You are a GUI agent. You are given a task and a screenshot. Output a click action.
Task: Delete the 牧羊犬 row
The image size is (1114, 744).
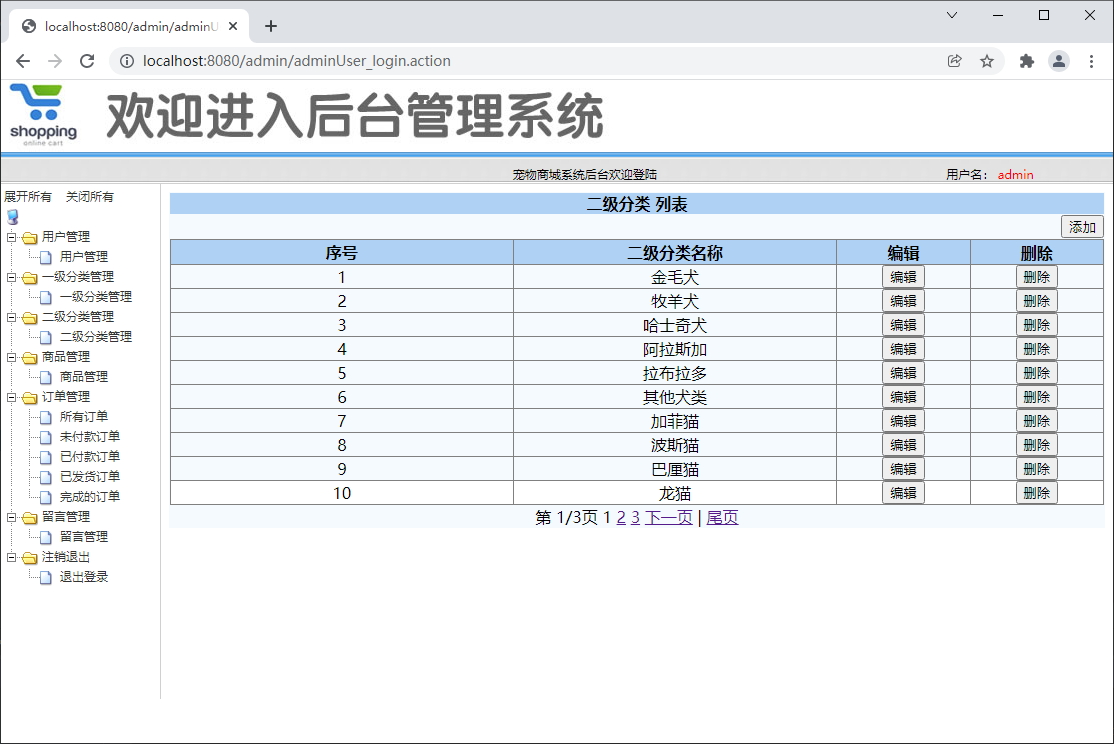click(1037, 301)
